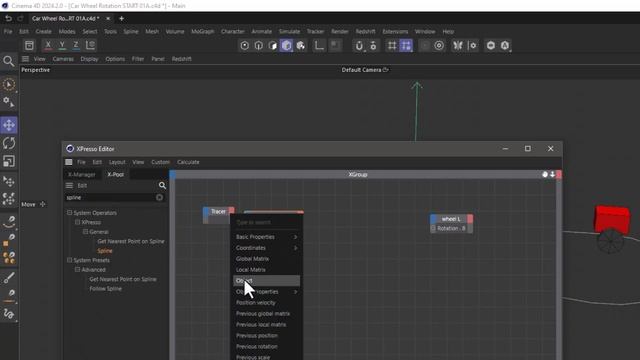Select the Live Selection tool
The width and height of the screenshot is (640, 360).
click(9, 84)
